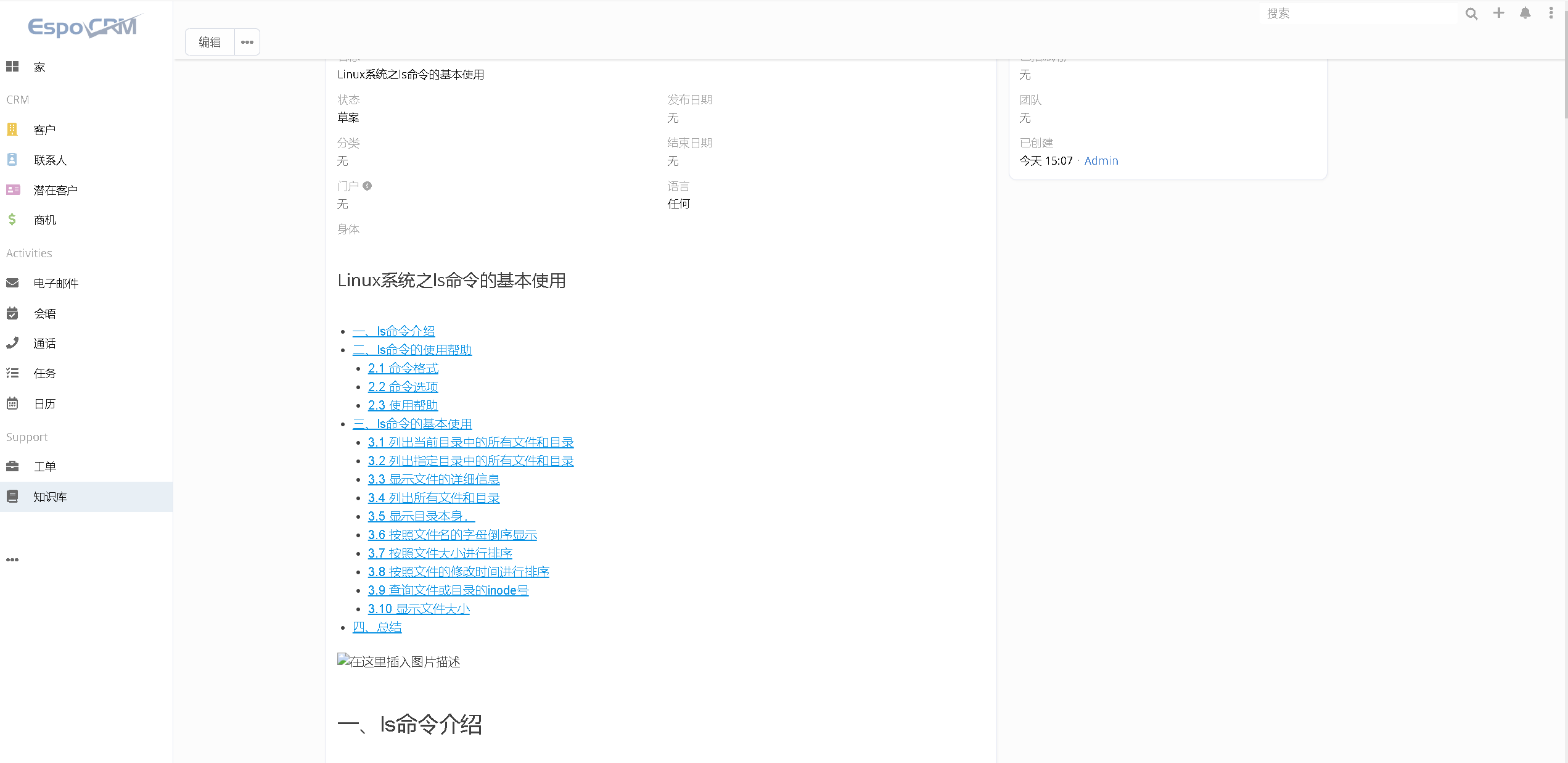The width and height of the screenshot is (1568, 763).
Task: Open the 日历 calendar icon
Action: pyautogui.click(x=13, y=403)
